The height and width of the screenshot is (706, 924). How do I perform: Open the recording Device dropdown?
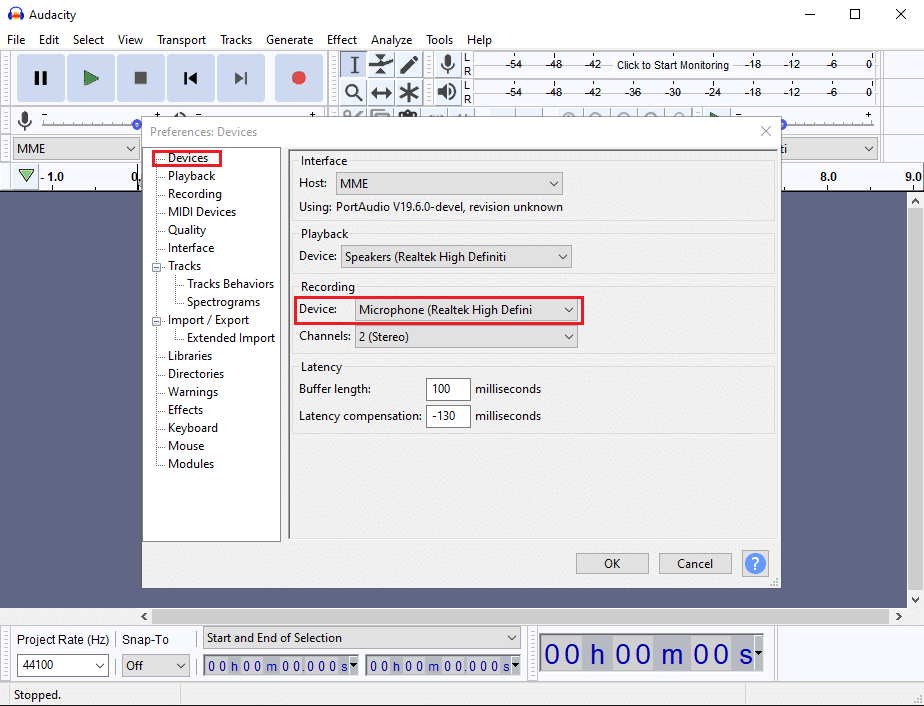(x=467, y=310)
